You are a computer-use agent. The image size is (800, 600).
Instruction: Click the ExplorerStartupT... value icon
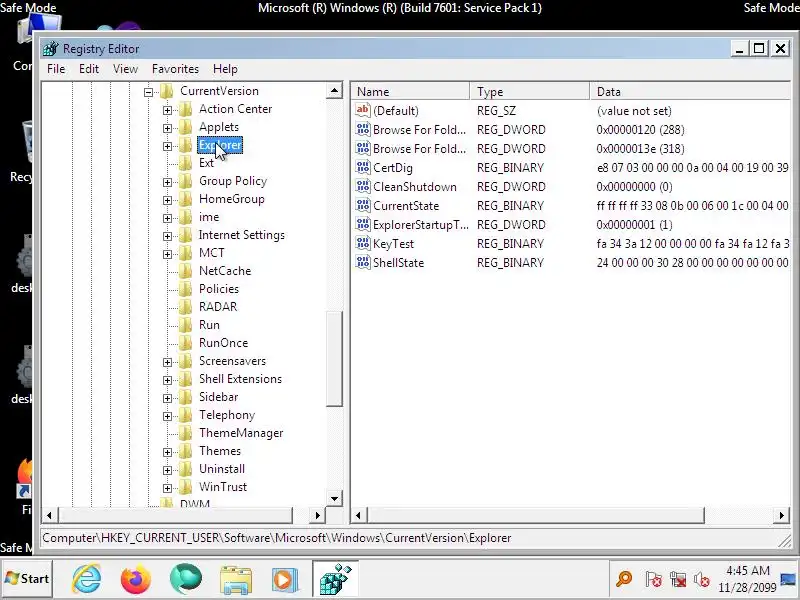[x=363, y=224]
